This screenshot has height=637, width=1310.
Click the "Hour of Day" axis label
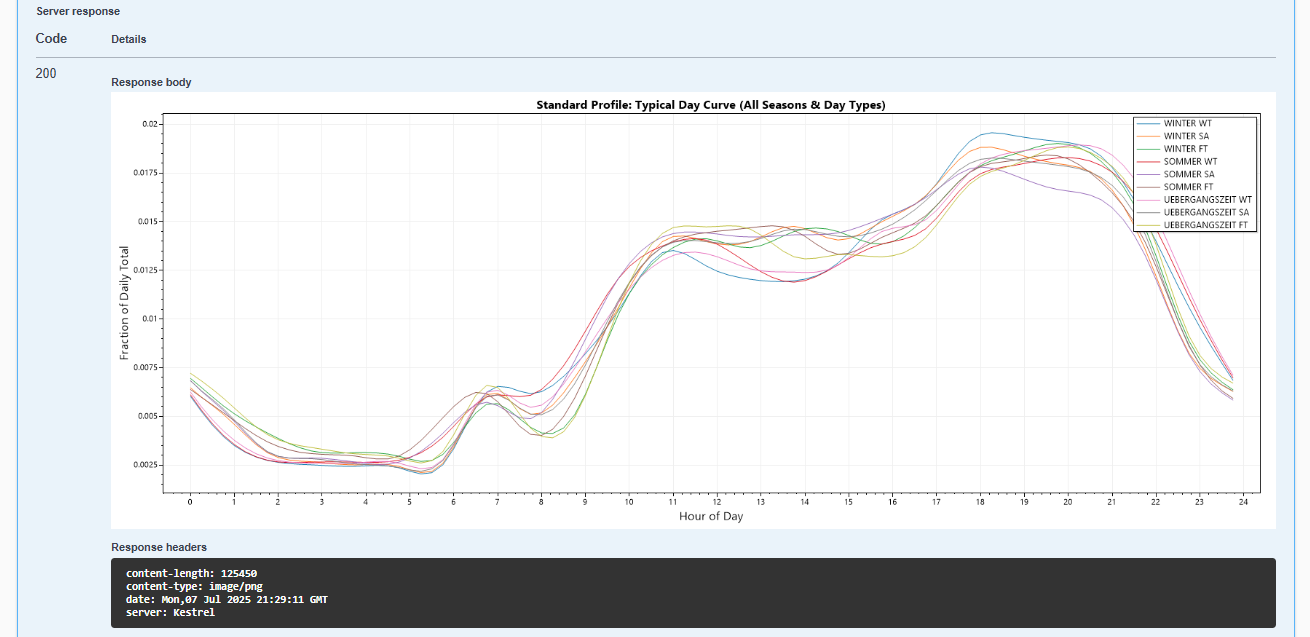pos(711,516)
